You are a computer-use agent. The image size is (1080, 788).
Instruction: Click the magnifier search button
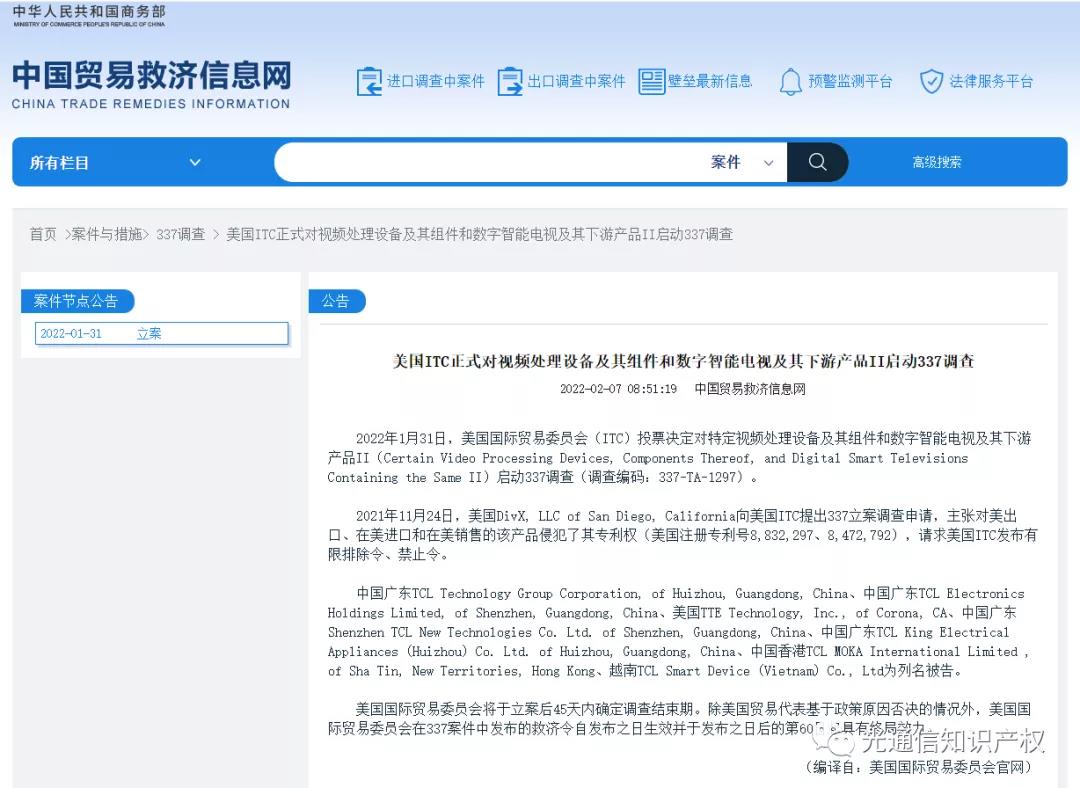click(x=818, y=163)
